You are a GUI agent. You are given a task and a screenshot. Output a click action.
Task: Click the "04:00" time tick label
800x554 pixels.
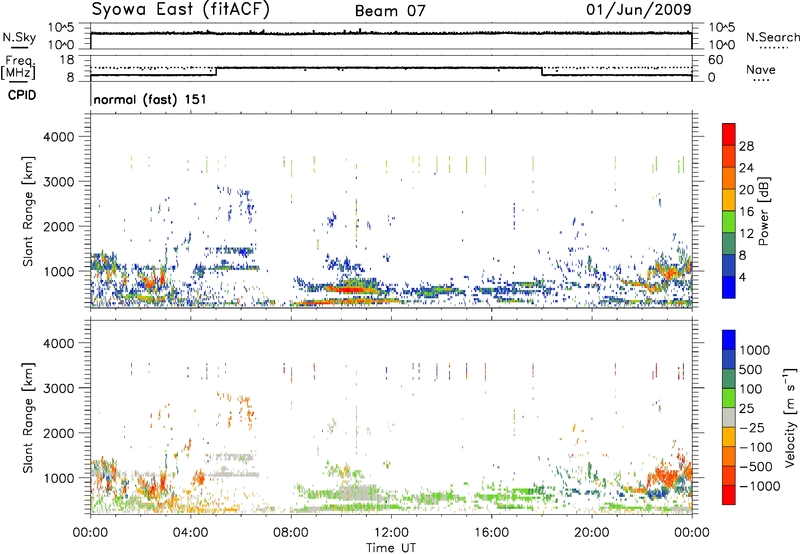coord(190,533)
